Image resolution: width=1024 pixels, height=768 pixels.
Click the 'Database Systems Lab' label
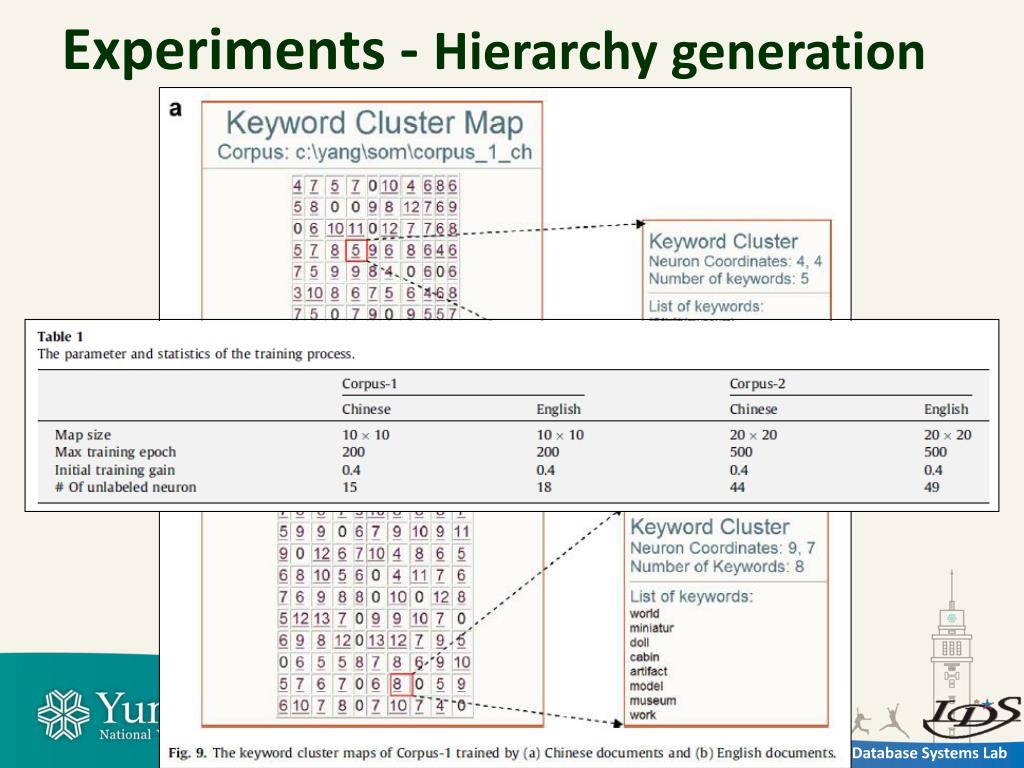coord(929,753)
